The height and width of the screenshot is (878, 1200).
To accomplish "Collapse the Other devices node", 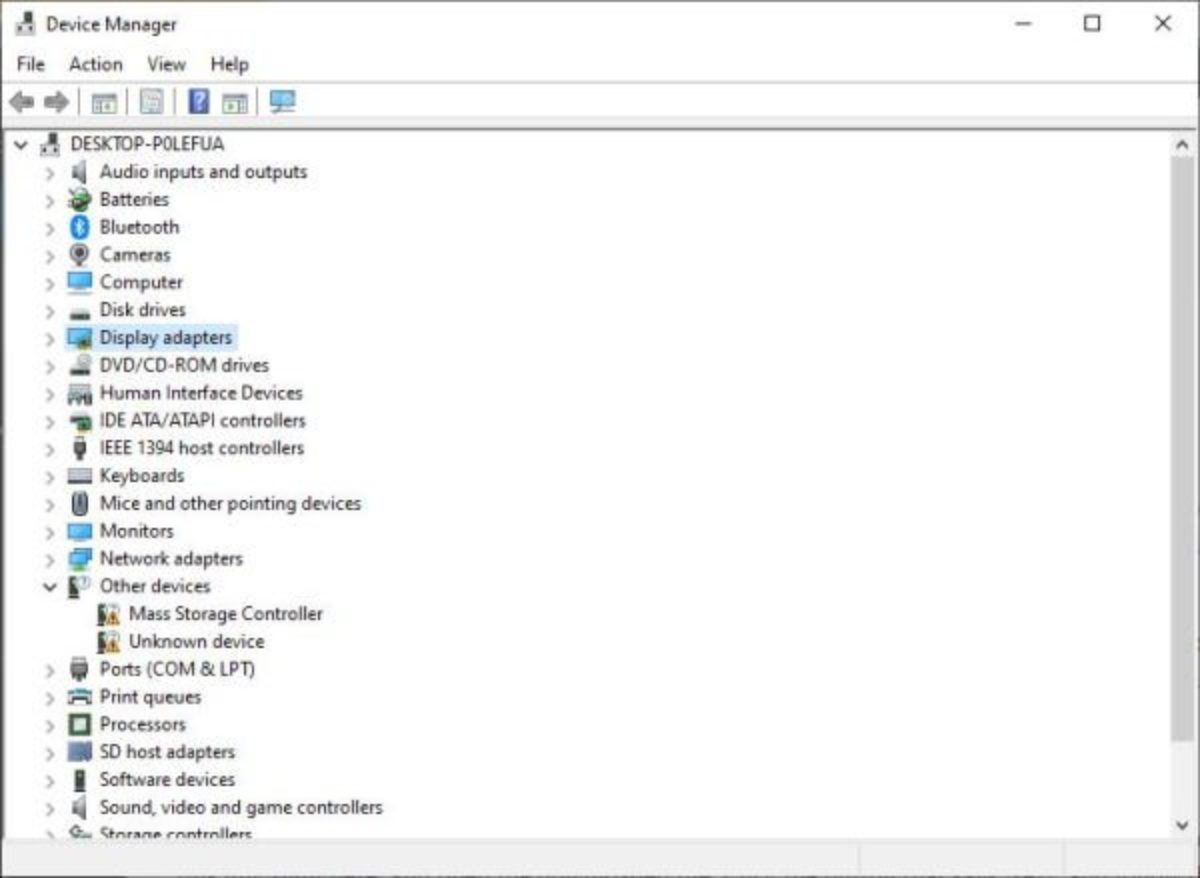I will pos(50,586).
